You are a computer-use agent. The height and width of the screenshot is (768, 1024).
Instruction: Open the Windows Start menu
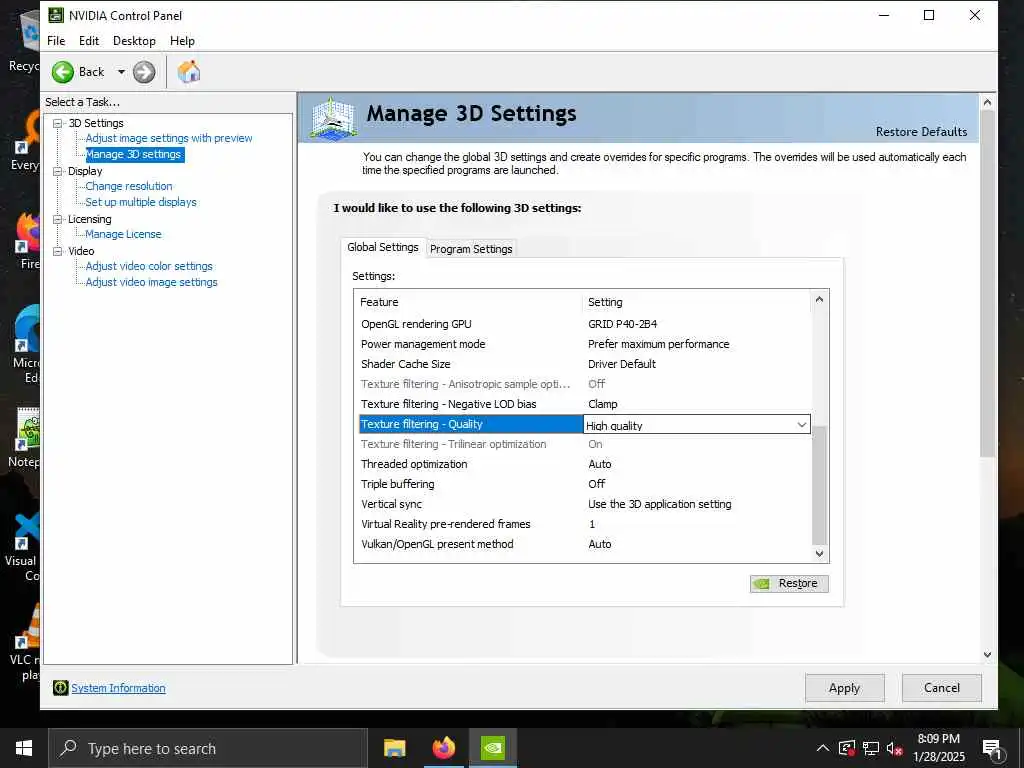pyautogui.click(x=24, y=748)
